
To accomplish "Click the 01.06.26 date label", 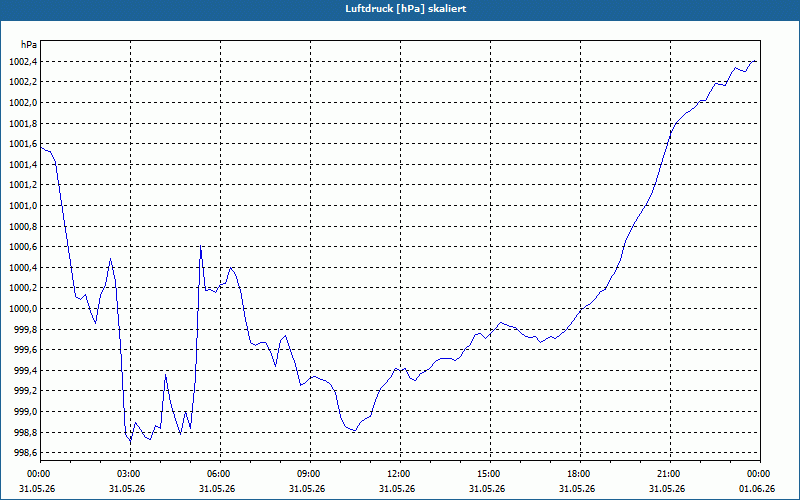I will [757, 488].
